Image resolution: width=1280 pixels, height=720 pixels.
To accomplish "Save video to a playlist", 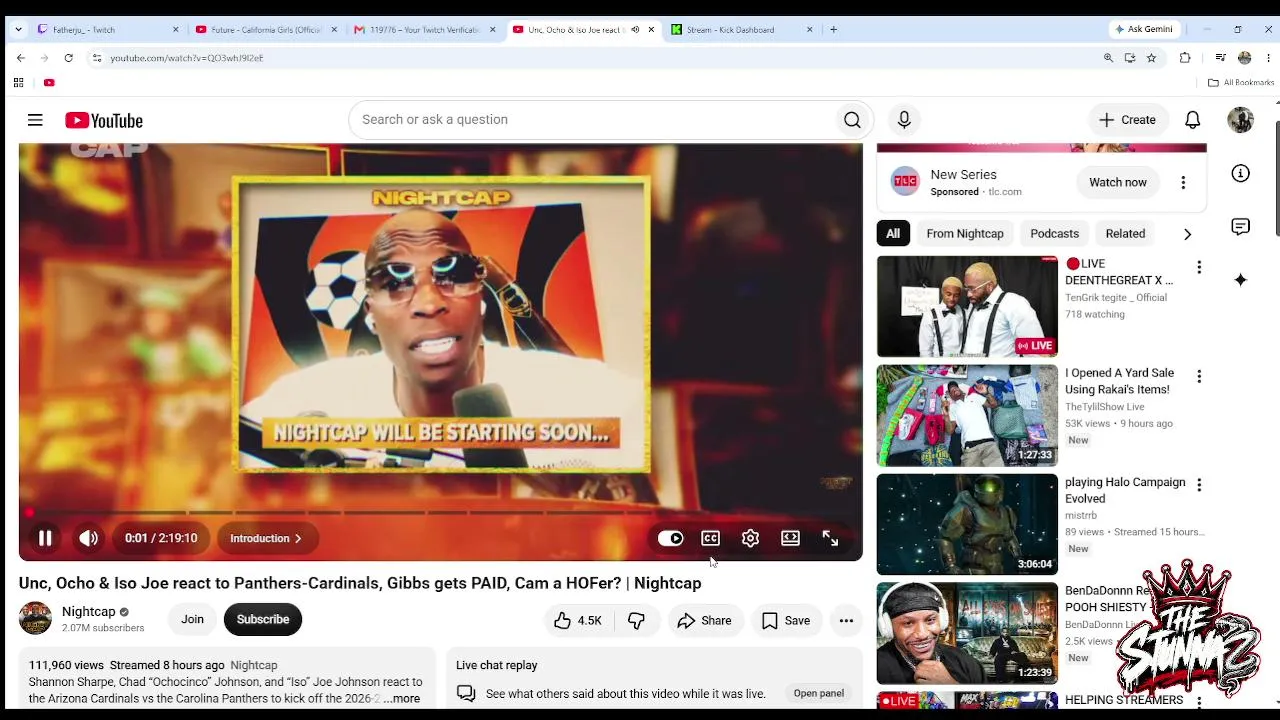I will pos(786,620).
